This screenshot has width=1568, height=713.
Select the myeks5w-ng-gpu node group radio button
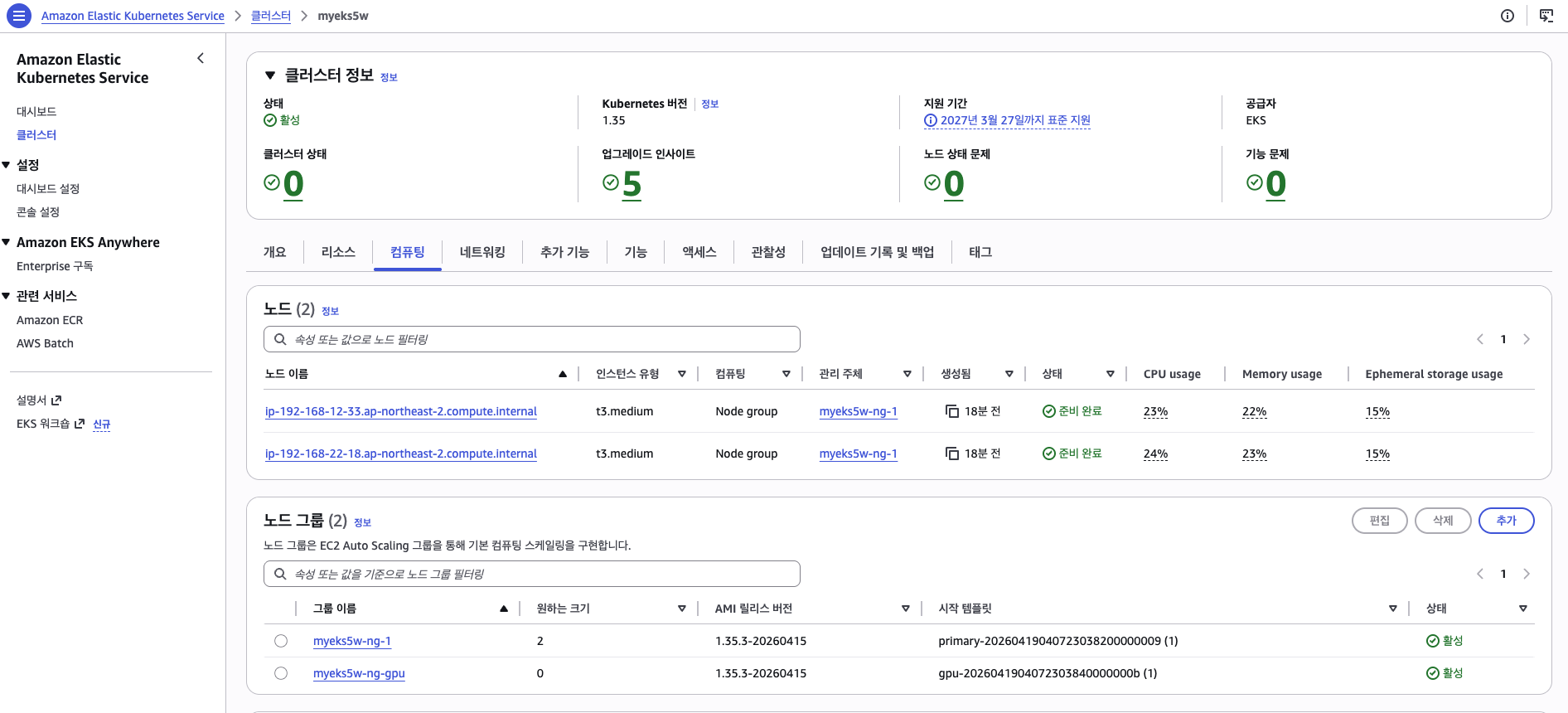281,673
